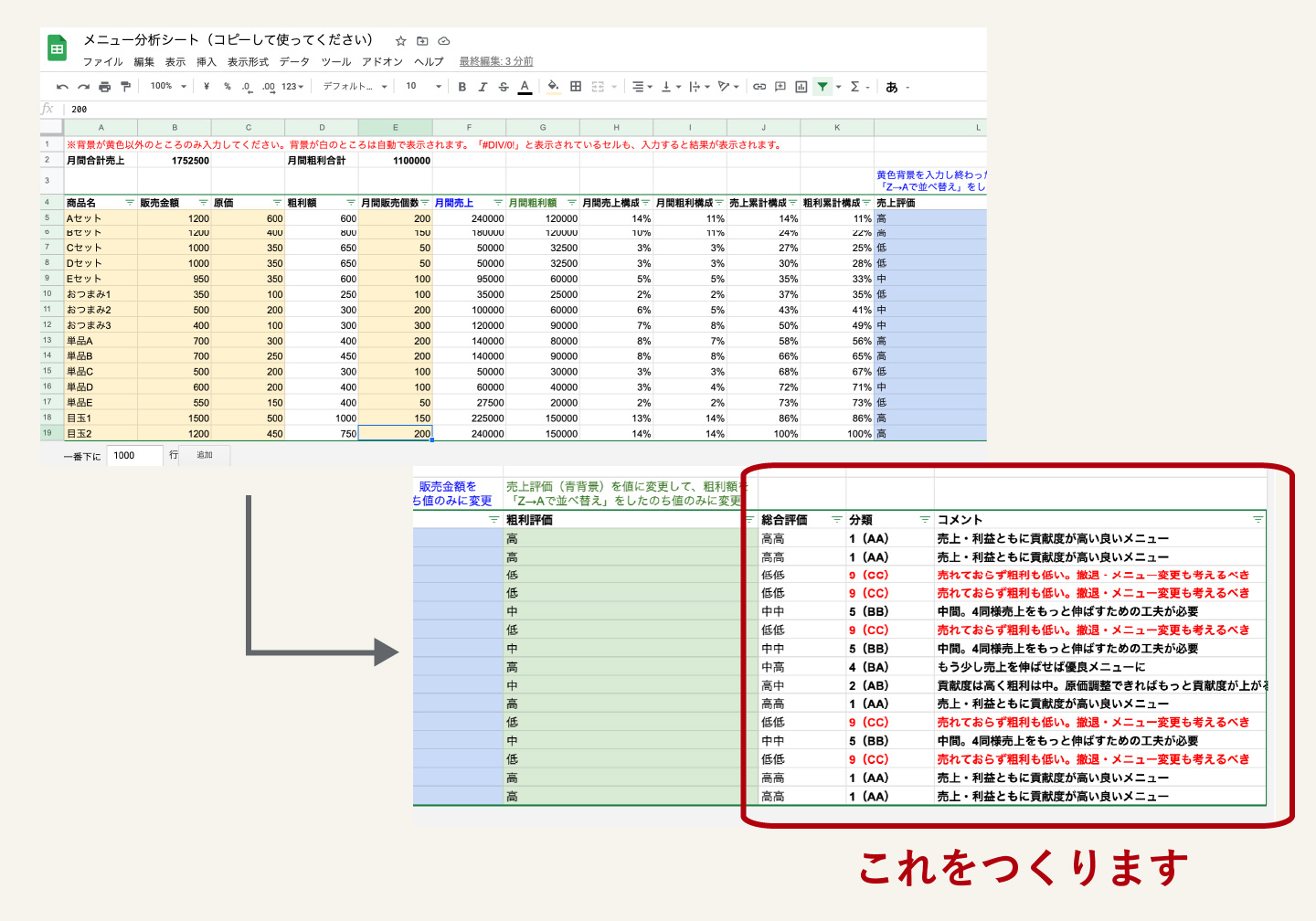
Task: Open the more number formats dropdown
Action: [x=292, y=87]
